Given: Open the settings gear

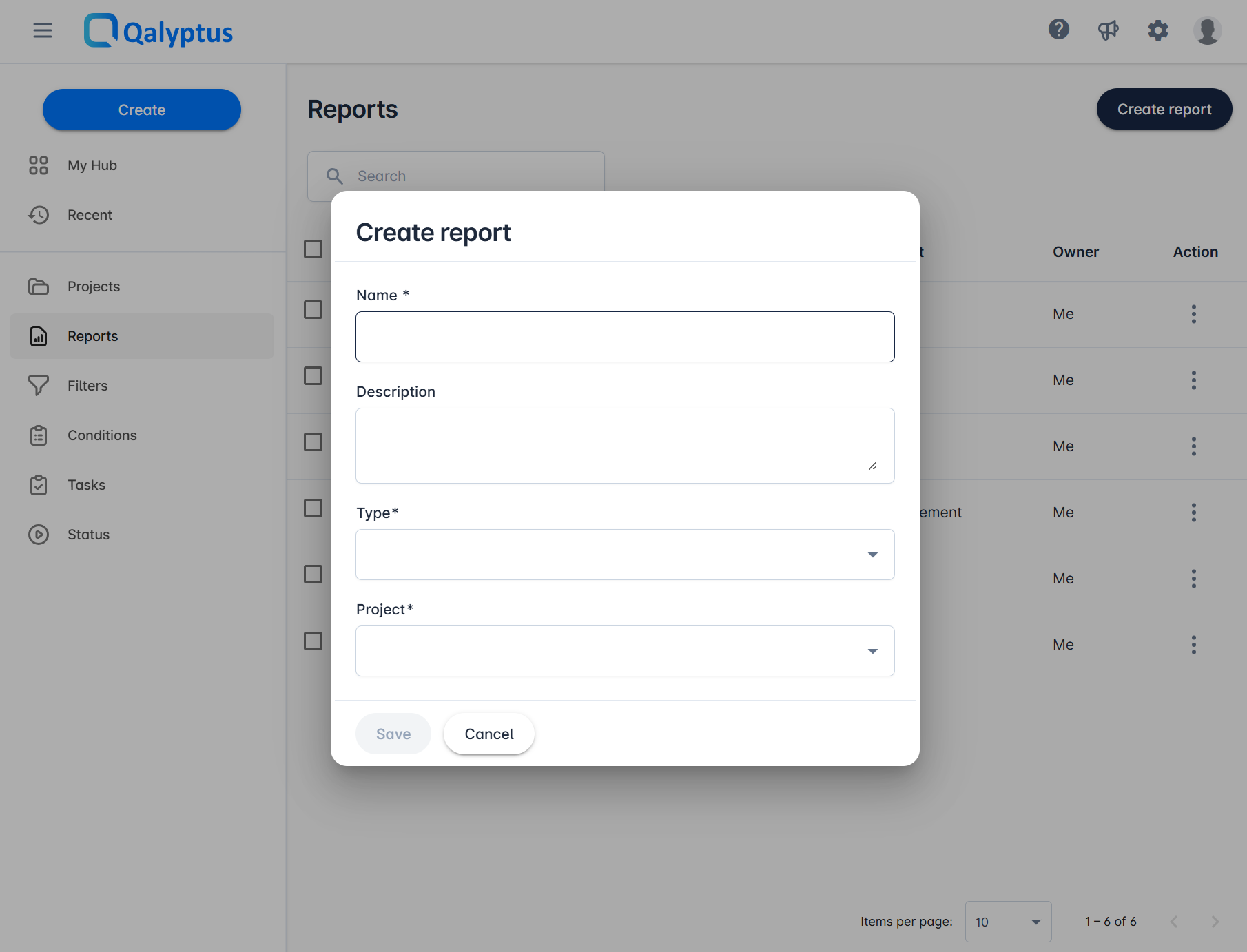Looking at the screenshot, I should tap(1158, 30).
